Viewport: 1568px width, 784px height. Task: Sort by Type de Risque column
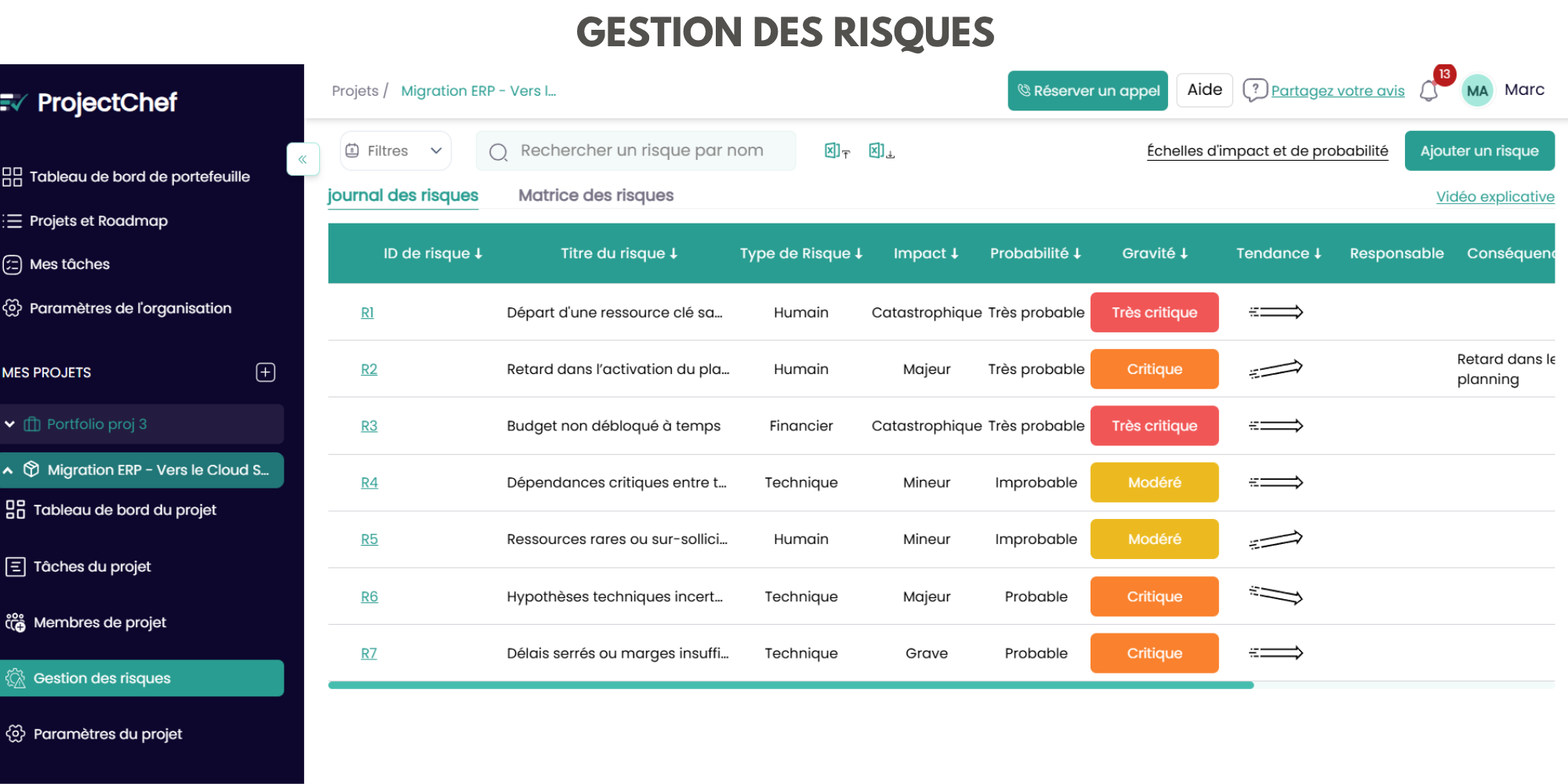tap(800, 253)
